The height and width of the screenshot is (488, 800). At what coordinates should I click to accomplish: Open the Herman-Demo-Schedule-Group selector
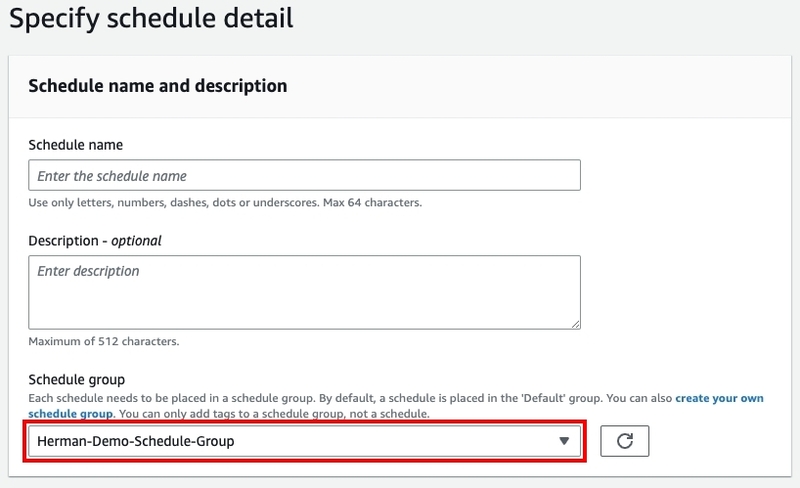(305, 441)
